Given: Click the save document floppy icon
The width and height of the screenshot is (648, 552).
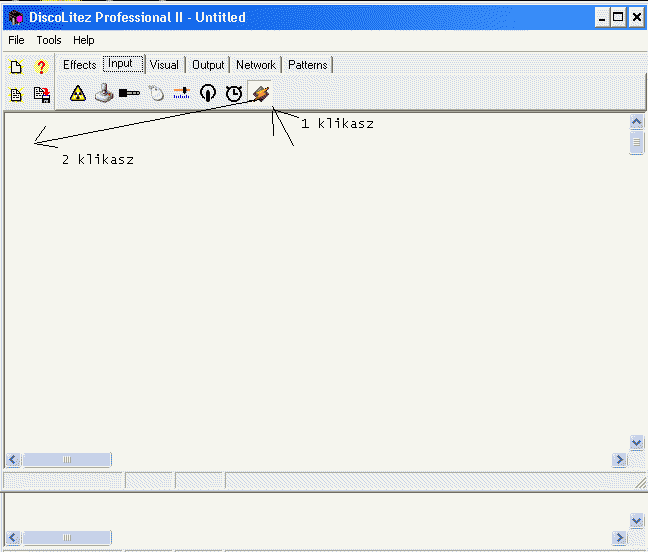Looking at the screenshot, I should pyautogui.click(x=42, y=95).
